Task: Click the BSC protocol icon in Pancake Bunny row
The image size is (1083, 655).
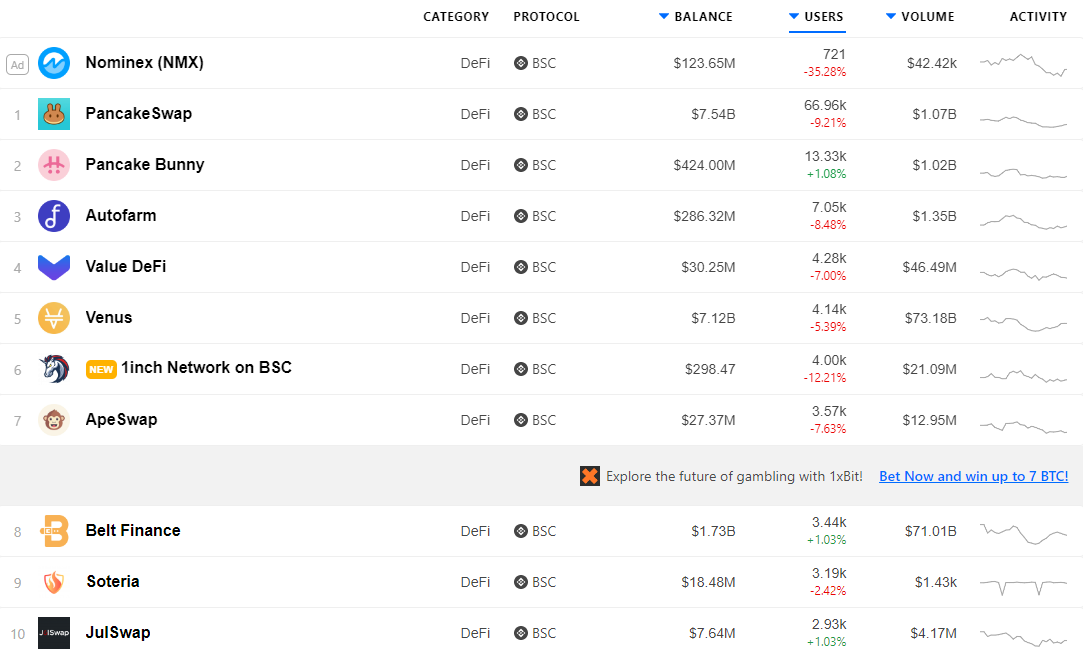Action: point(521,165)
